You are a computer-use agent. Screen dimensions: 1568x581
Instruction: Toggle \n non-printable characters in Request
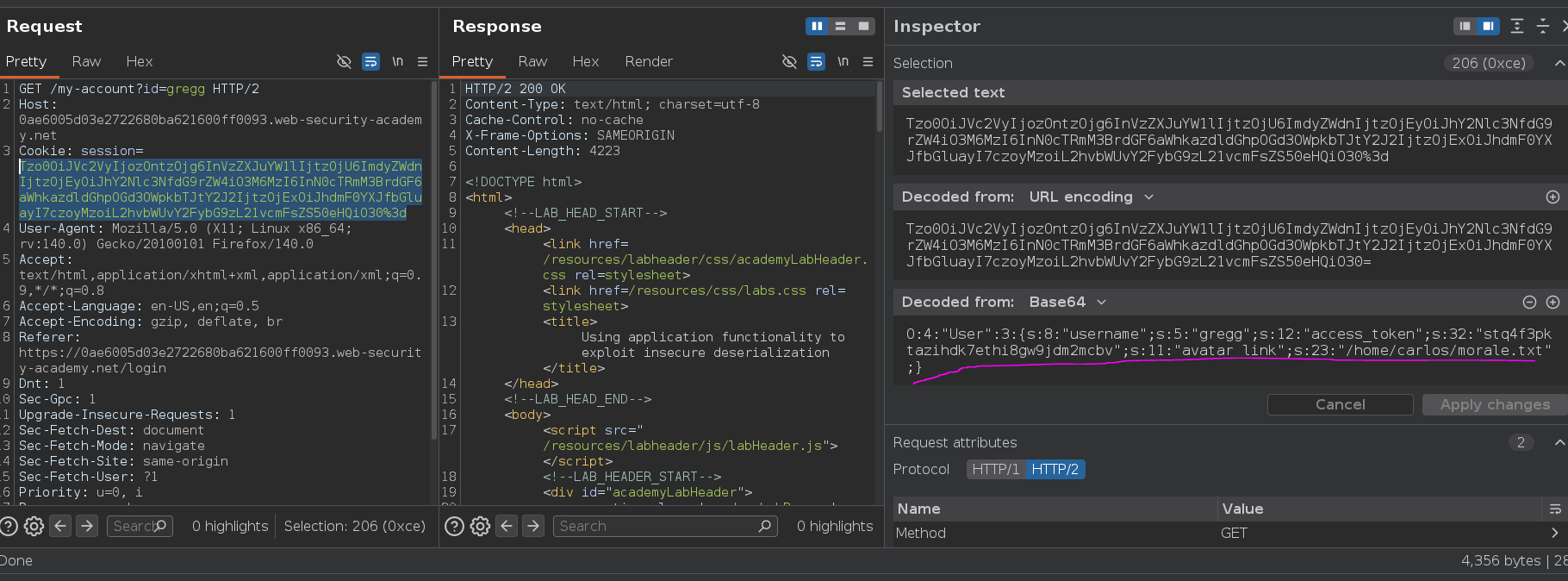(397, 61)
